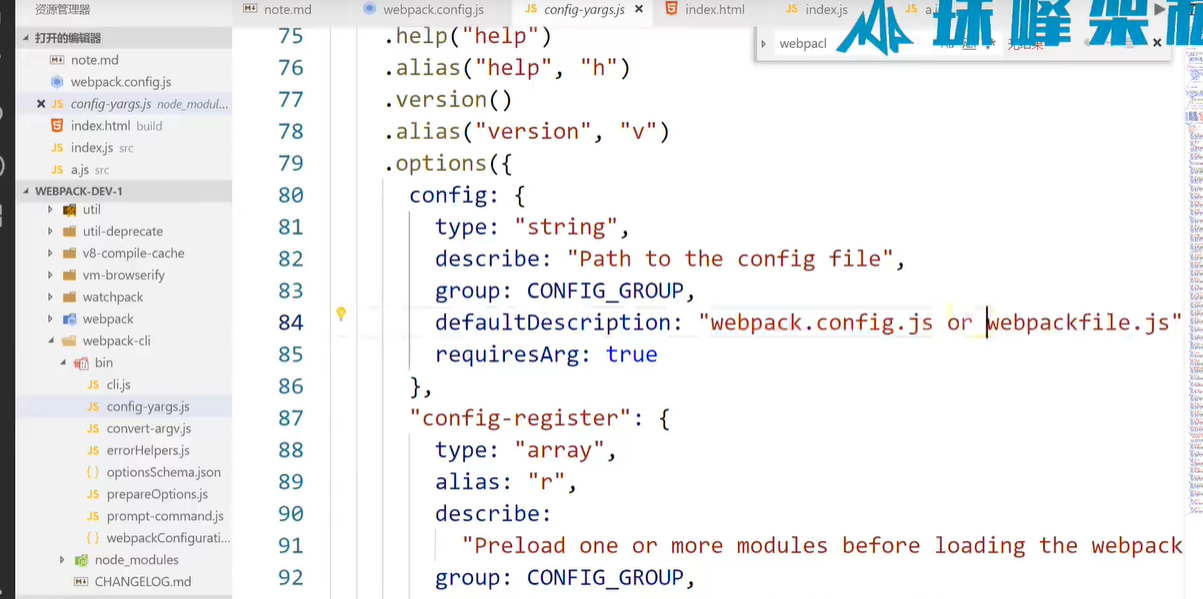Click markdown icon beside CHANGELOG.md
1203x599 pixels.
(x=81, y=582)
